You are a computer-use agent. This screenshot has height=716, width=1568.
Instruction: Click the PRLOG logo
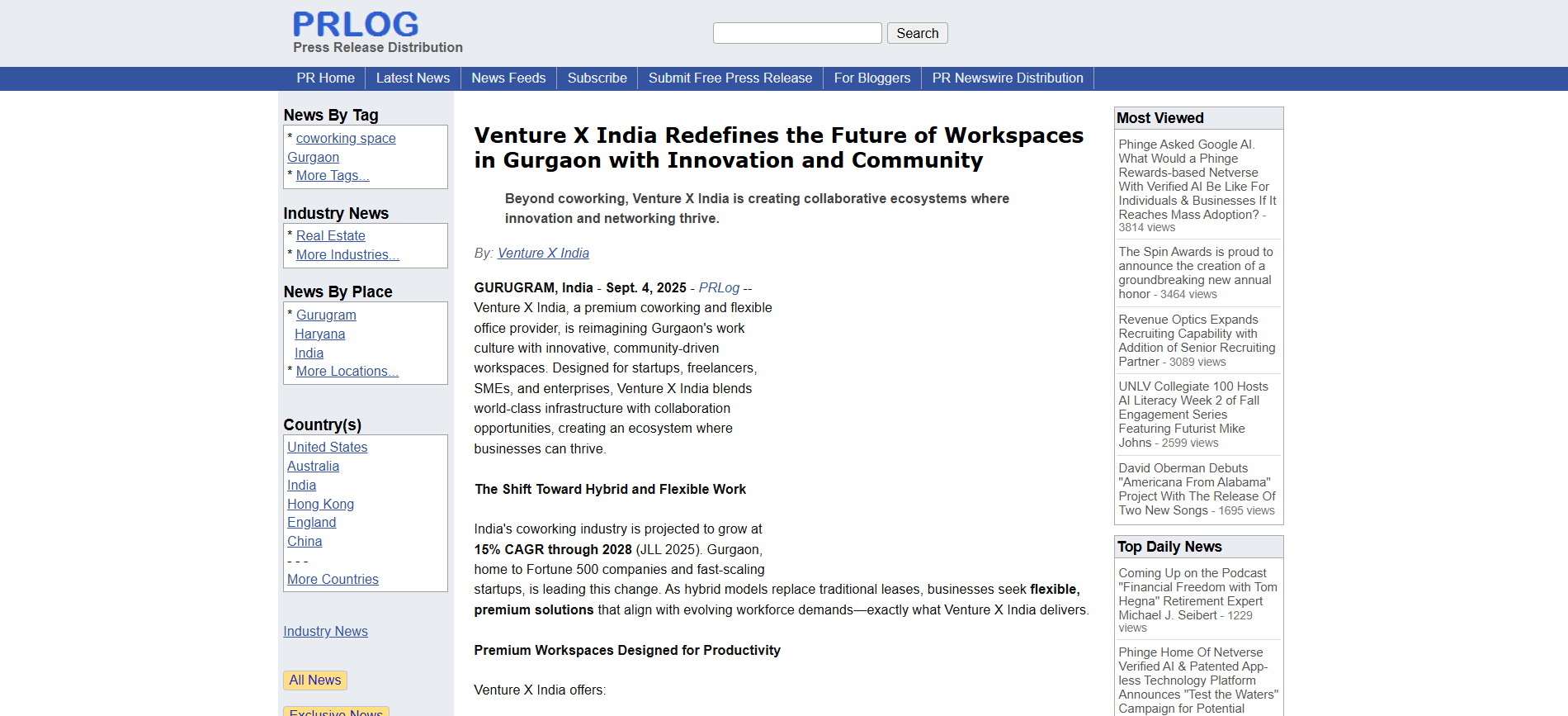pyautogui.click(x=356, y=25)
